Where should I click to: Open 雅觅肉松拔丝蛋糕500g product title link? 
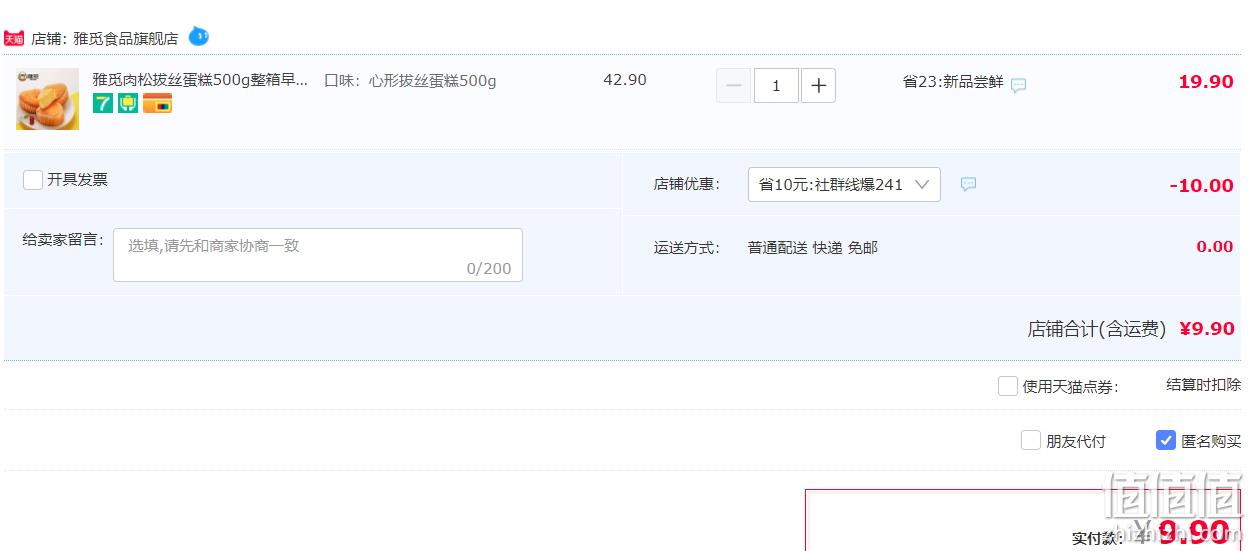201,80
